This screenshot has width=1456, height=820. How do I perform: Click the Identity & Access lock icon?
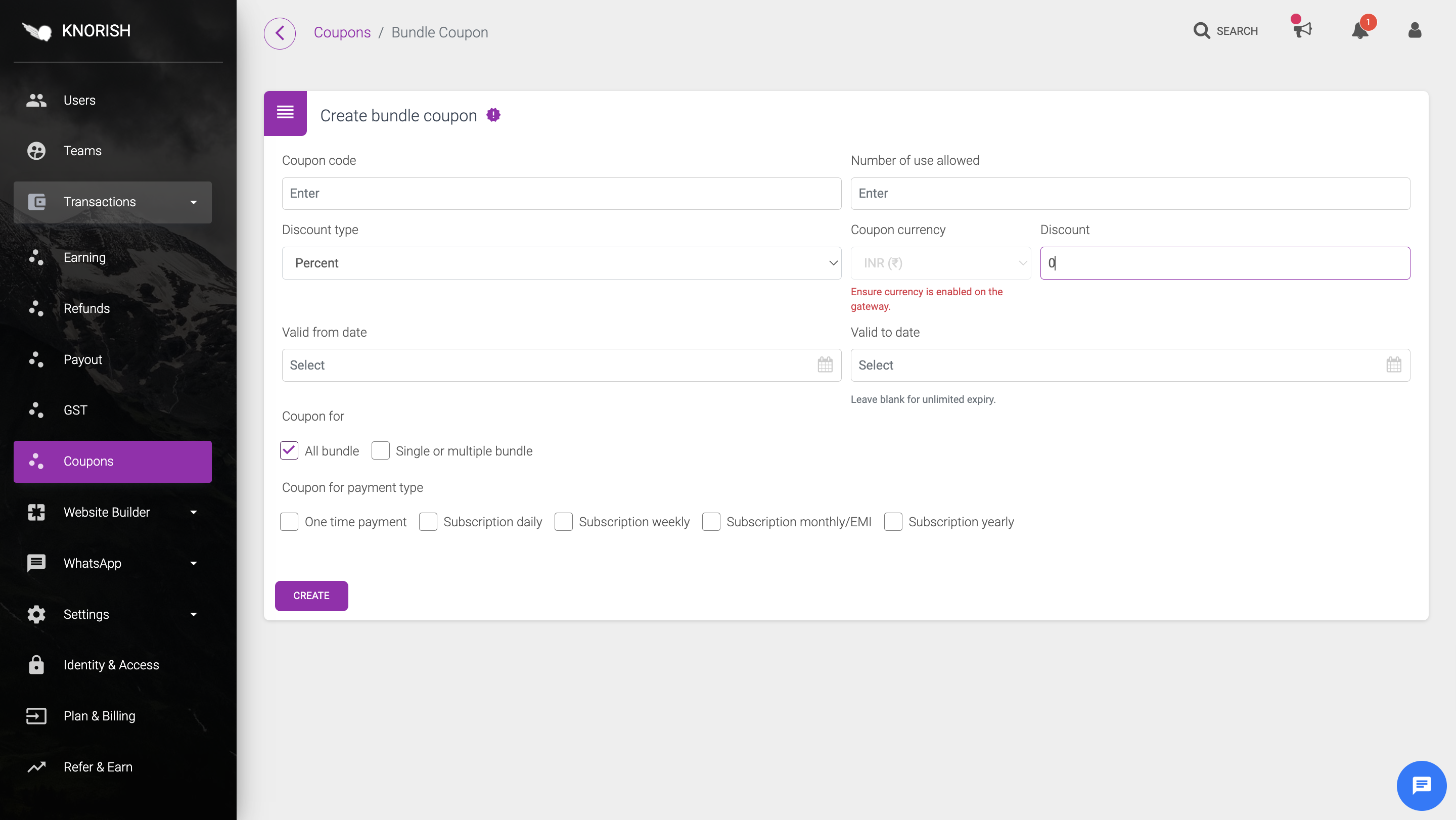click(36, 665)
